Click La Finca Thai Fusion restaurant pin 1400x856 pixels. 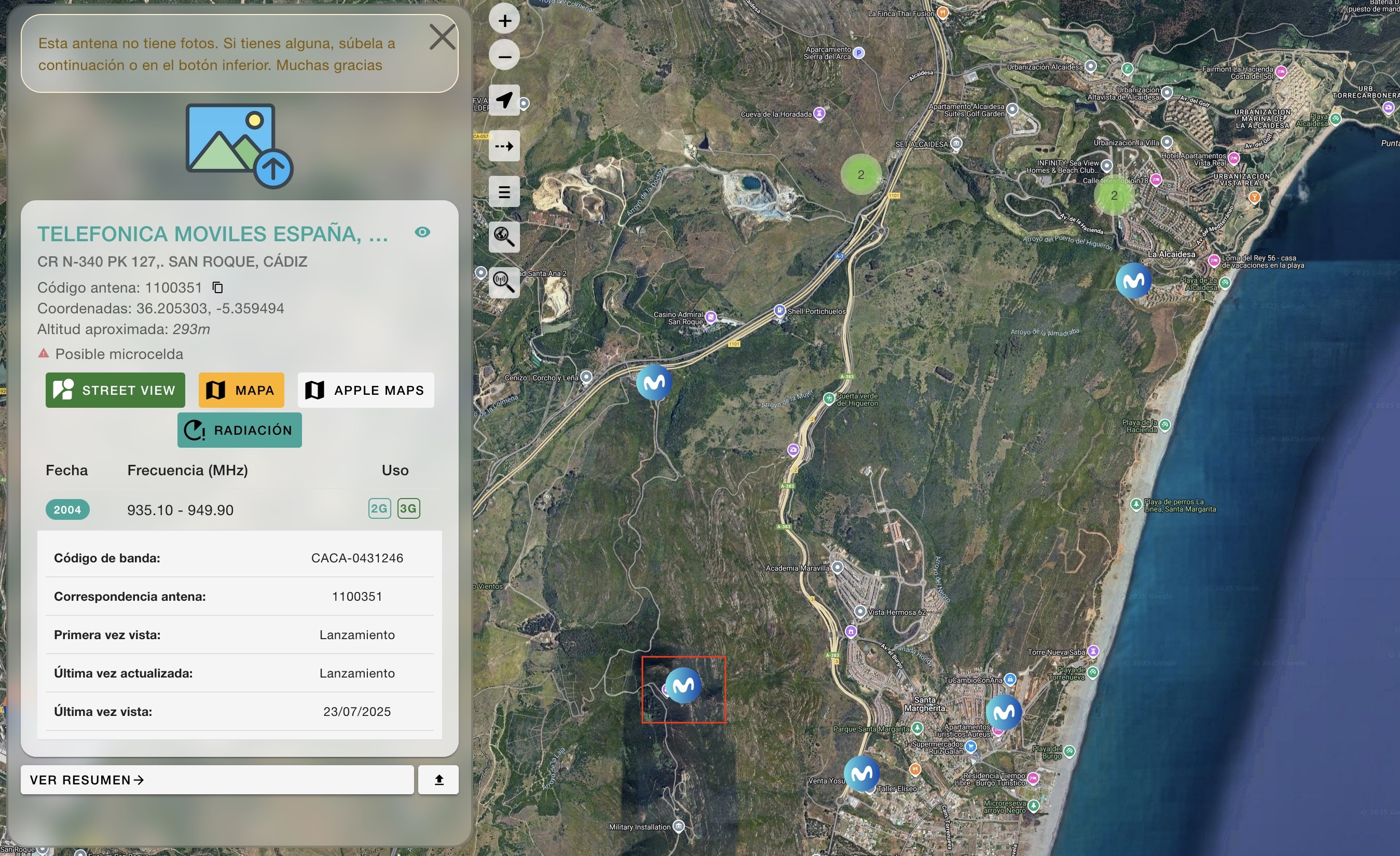943,12
